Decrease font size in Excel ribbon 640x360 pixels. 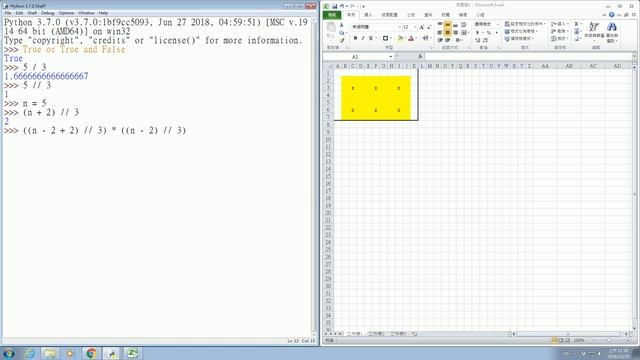(429, 27)
